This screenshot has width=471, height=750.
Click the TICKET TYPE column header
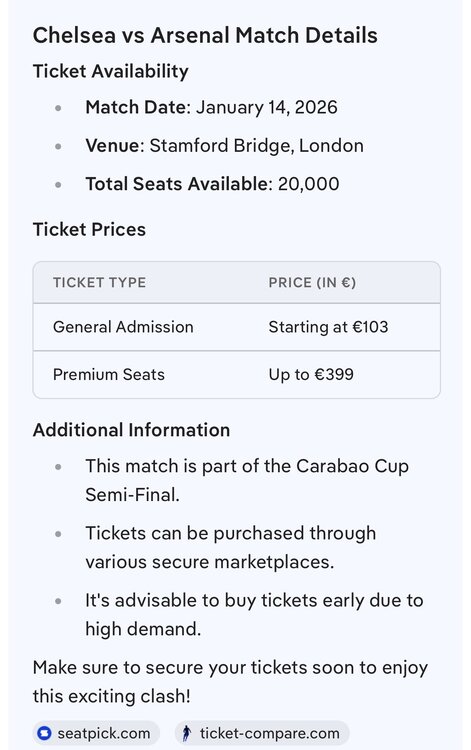99,282
